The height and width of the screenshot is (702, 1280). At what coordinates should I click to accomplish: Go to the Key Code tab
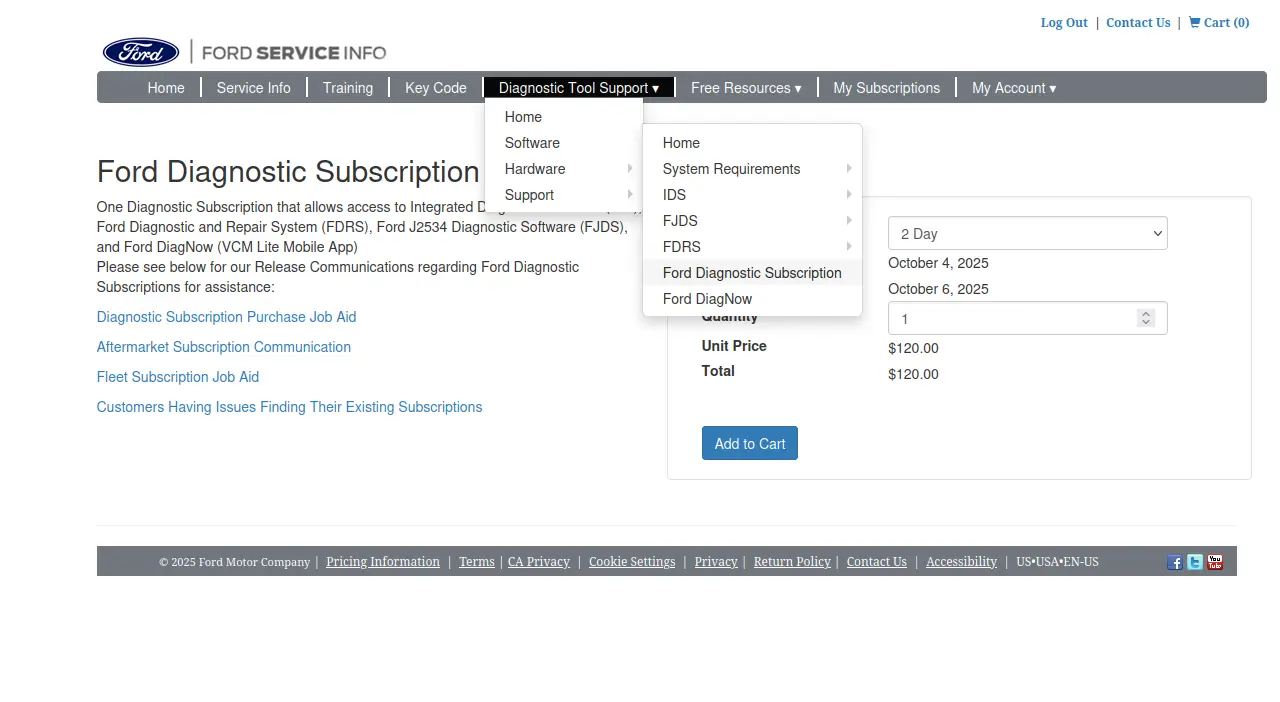[x=435, y=88]
